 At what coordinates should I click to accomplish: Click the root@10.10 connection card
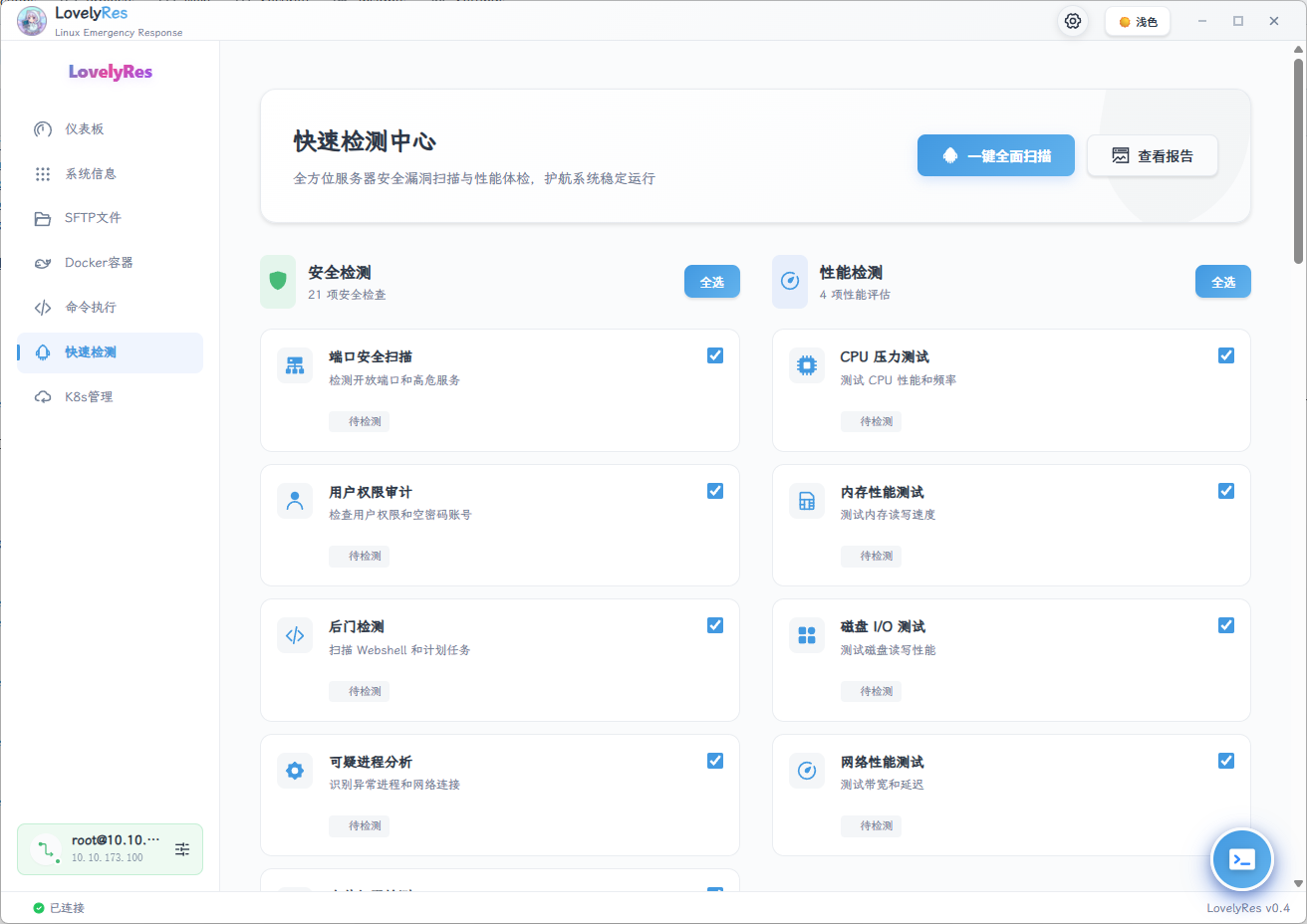(110, 849)
